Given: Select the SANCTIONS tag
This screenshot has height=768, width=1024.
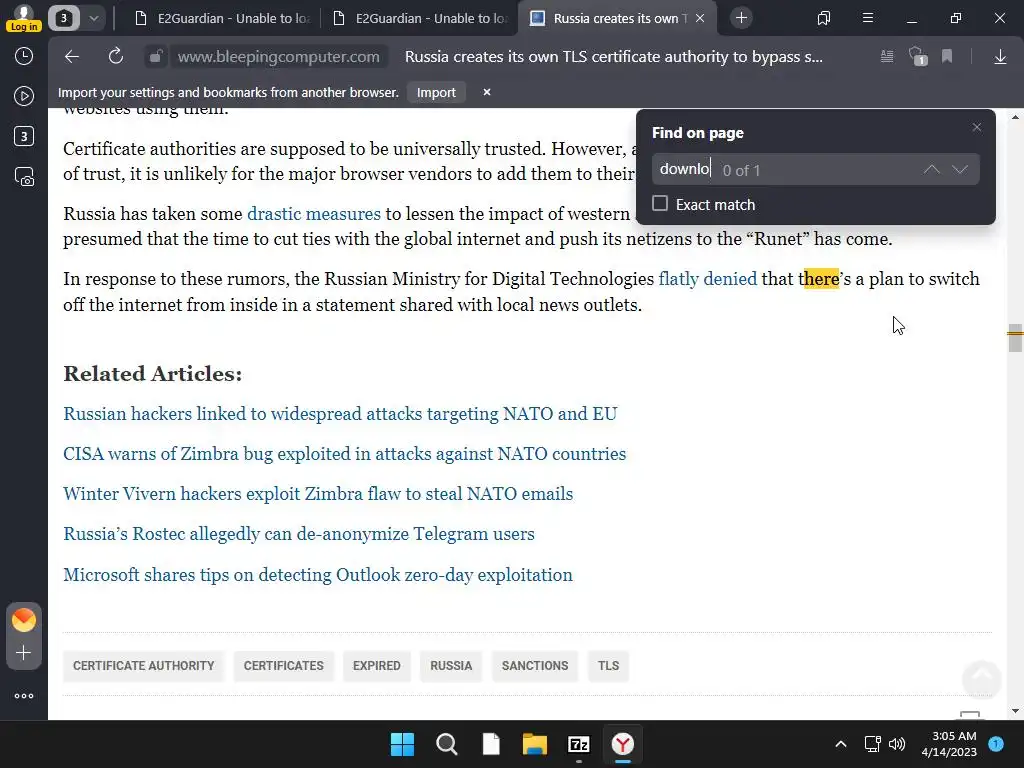Looking at the screenshot, I should tap(535, 666).
